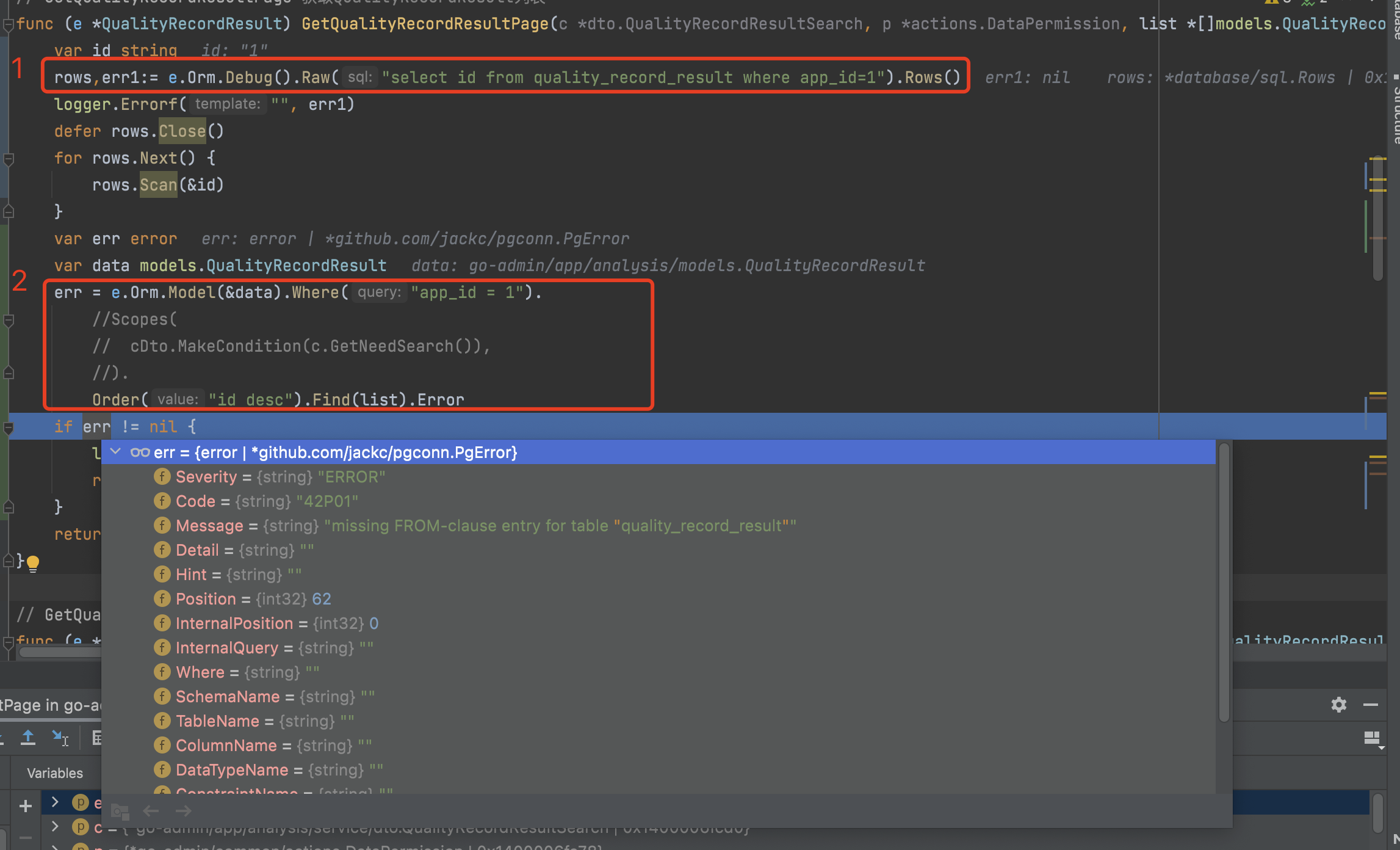The width and height of the screenshot is (1400, 850).
Task: Click the watches glasses icon beside err
Action: pyautogui.click(x=140, y=452)
